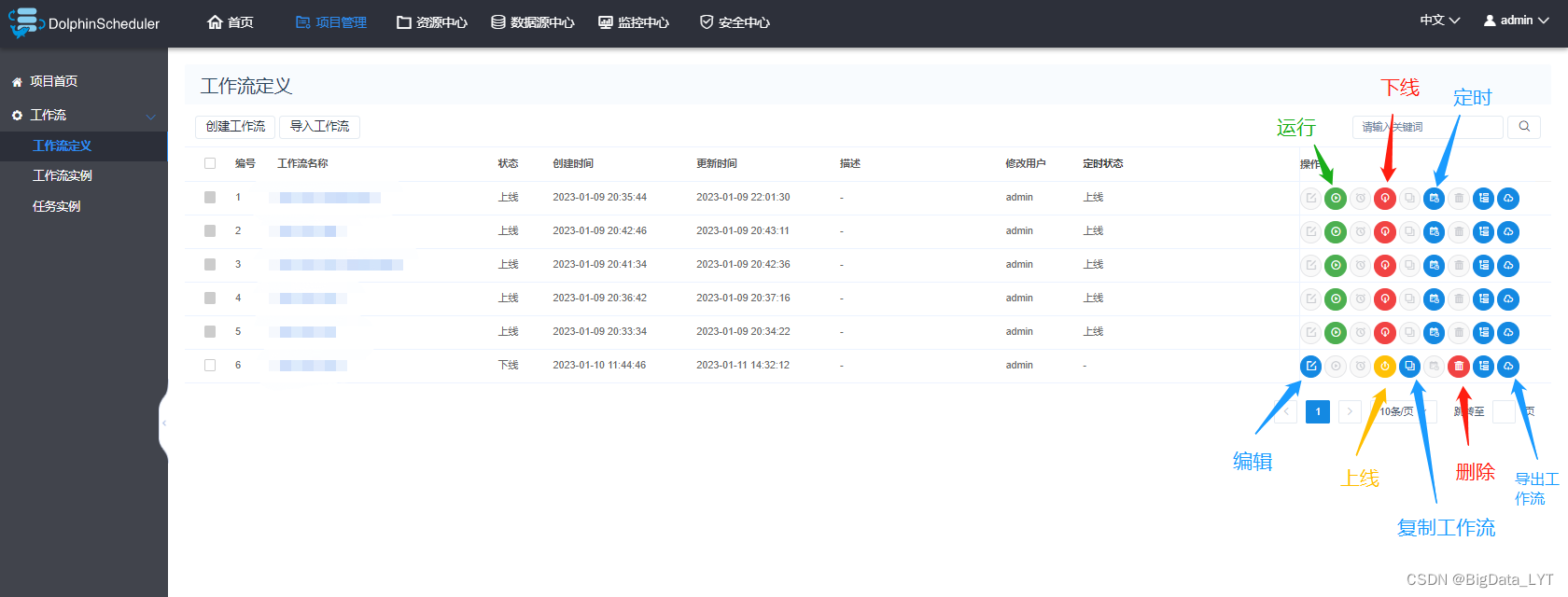Click update time 2023-01-11 14:32:12
This screenshot has height=597, width=1568.
[743, 365]
